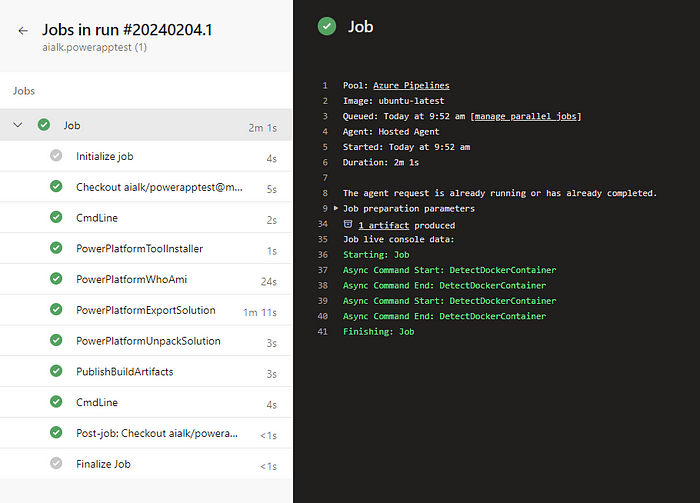Select the PowerPlatformExportSolution step
Image resolution: width=700 pixels, height=503 pixels.
point(146,310)
